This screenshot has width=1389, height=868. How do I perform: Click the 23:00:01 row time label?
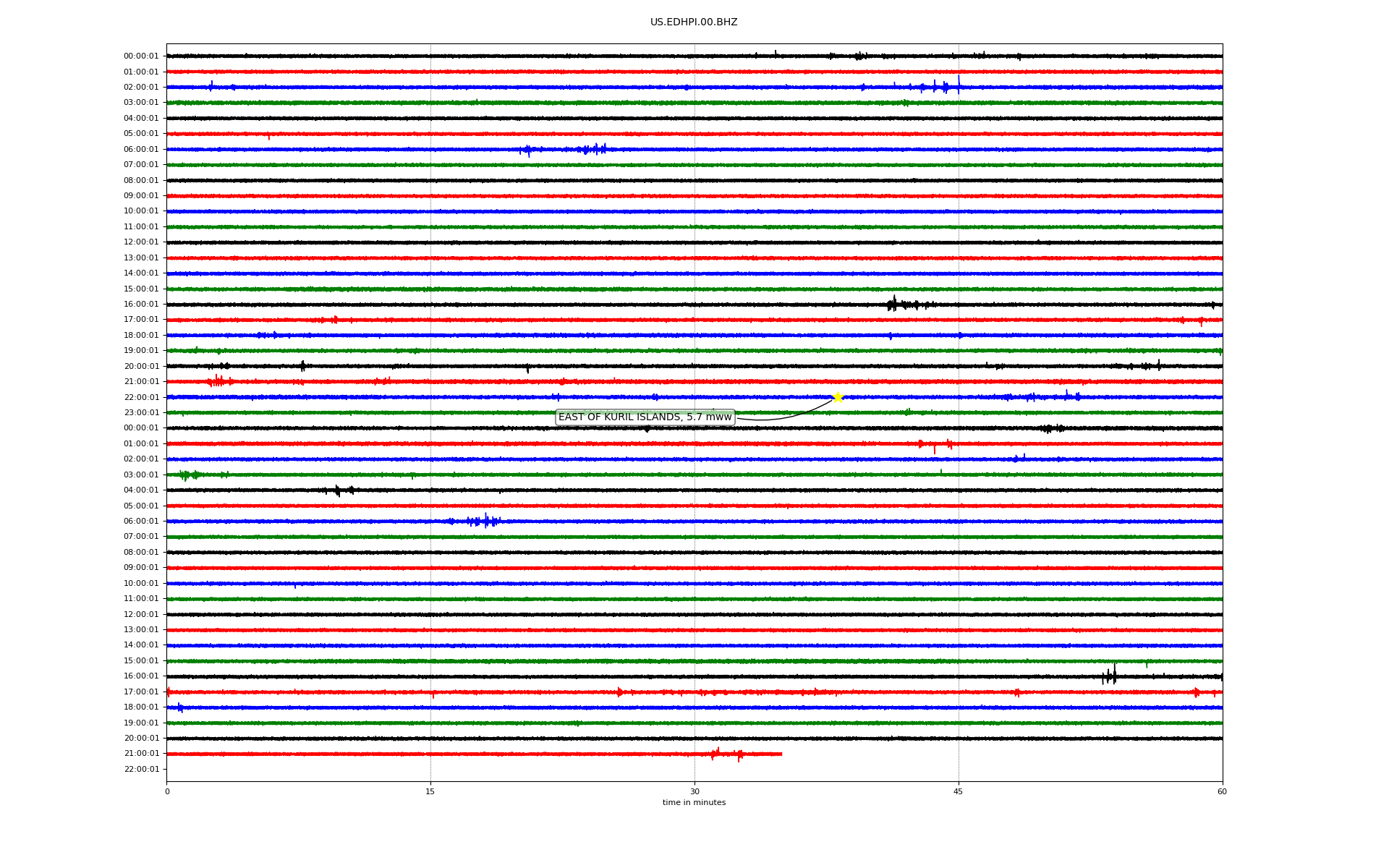(x=141, y=413)
